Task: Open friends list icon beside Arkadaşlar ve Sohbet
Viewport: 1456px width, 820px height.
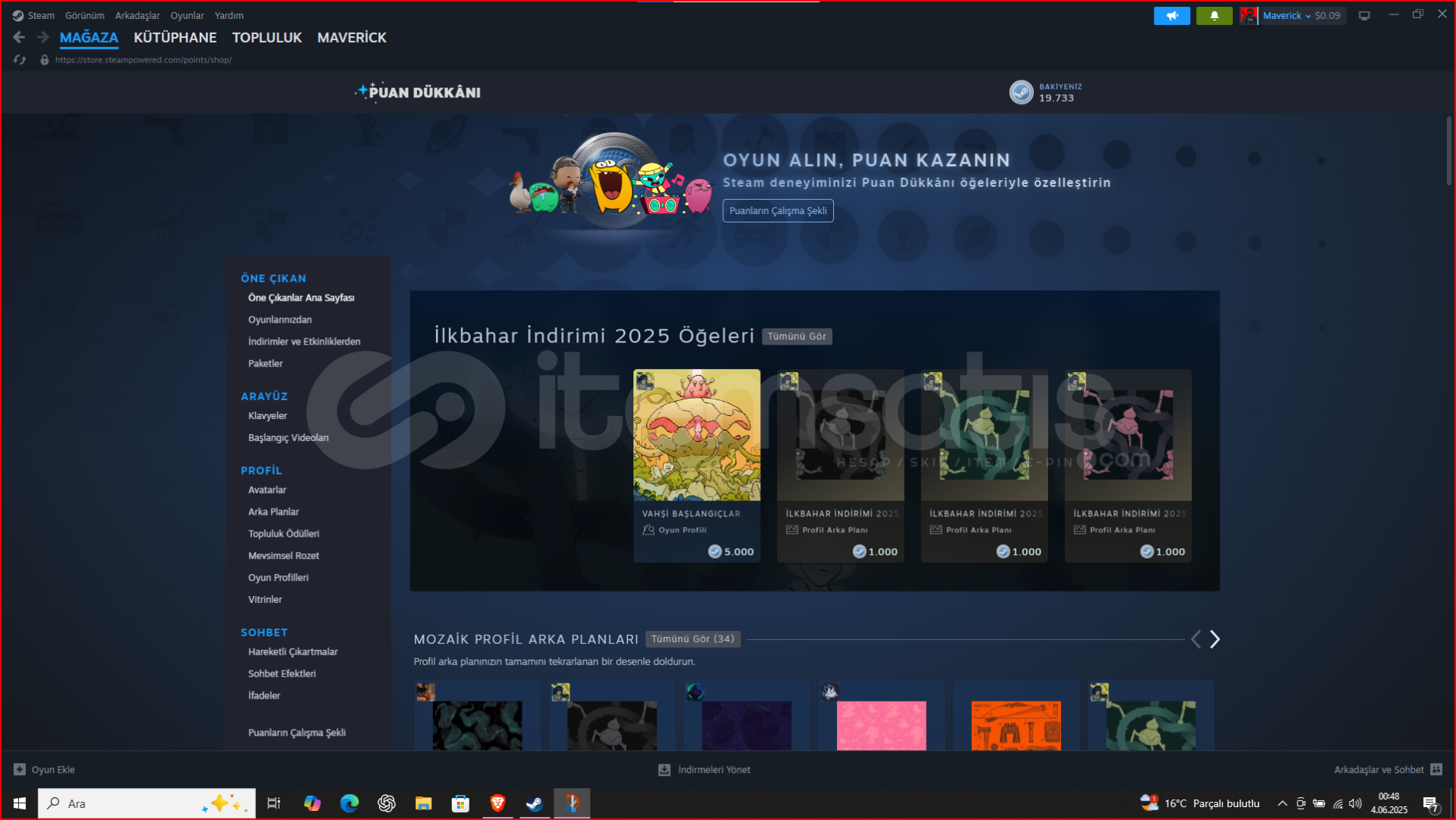Action: pos(1435,769)
